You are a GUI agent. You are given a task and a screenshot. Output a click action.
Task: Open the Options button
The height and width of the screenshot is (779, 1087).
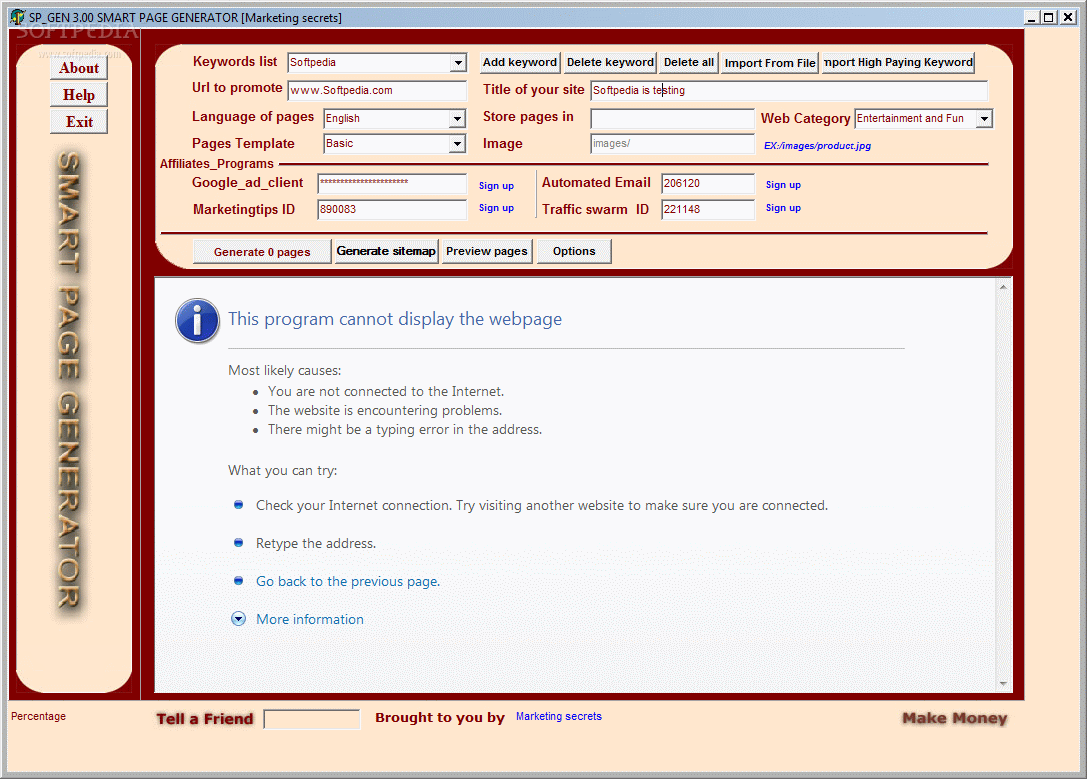(x=574, y=252)
